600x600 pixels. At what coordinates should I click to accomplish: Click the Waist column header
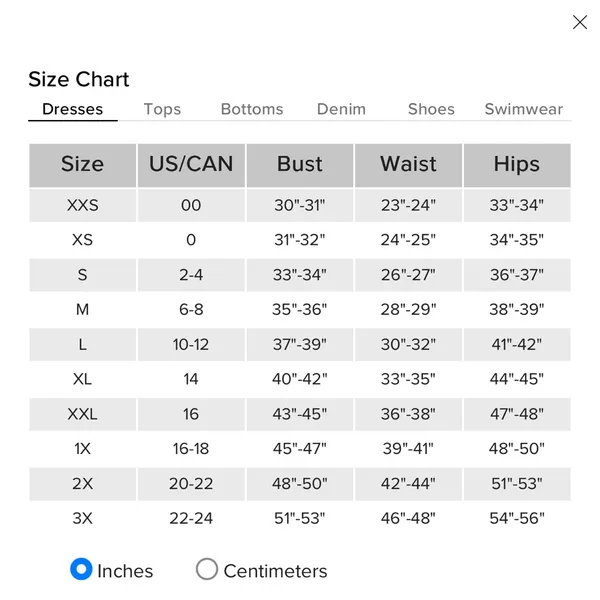pyautogui.click(x=408, y=165)
